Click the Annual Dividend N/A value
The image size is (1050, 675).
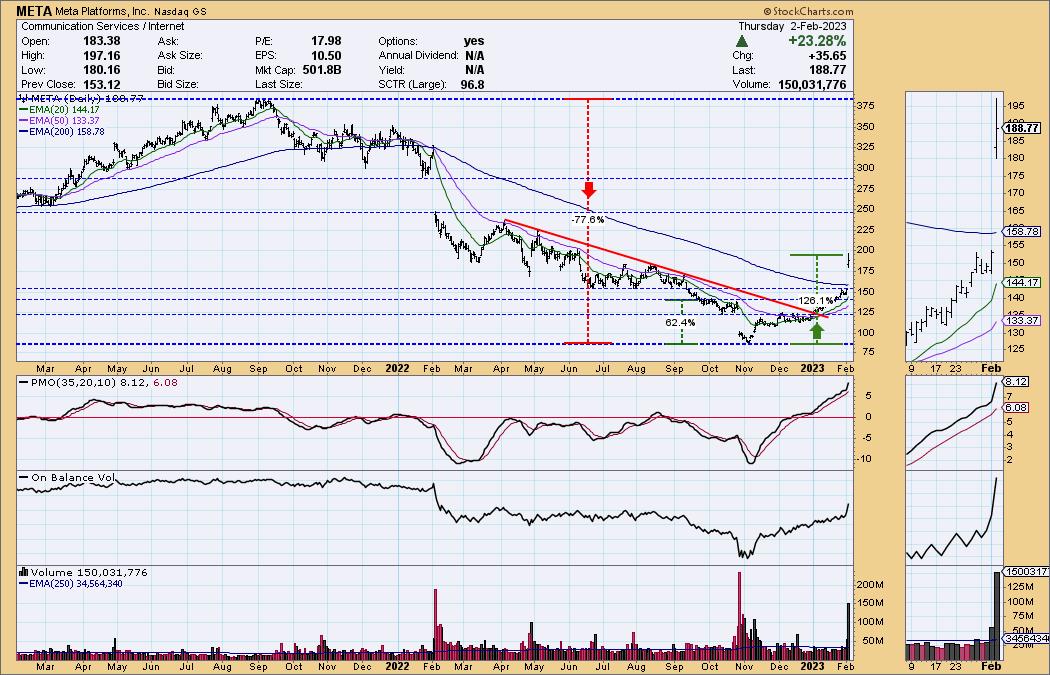coord(474,56)
